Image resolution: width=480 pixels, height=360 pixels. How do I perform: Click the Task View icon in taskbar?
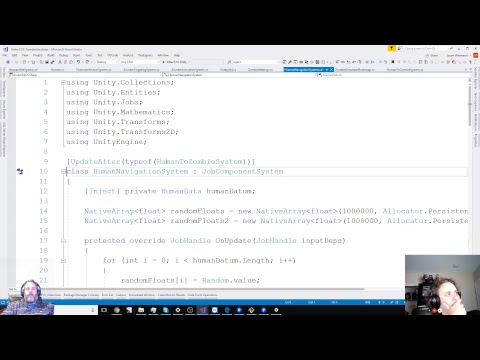click(x=104, y=310)
